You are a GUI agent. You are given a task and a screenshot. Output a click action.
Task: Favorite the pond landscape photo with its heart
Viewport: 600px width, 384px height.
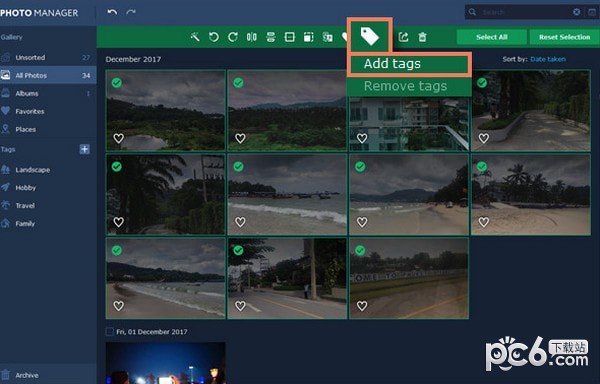pyautogui.click(x=119, y=138)
